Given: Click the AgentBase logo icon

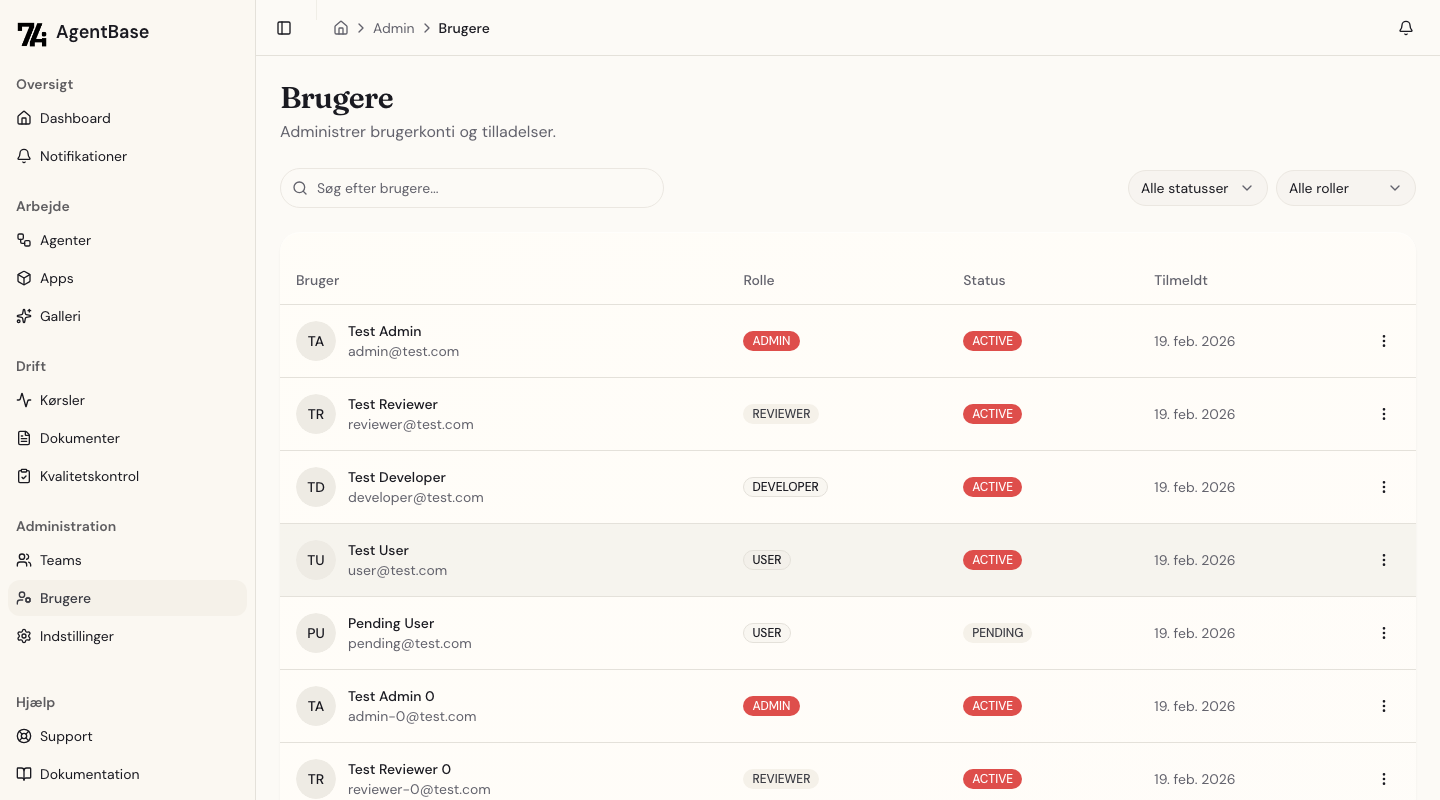Looking at the screenshot, I should (32, 33).
